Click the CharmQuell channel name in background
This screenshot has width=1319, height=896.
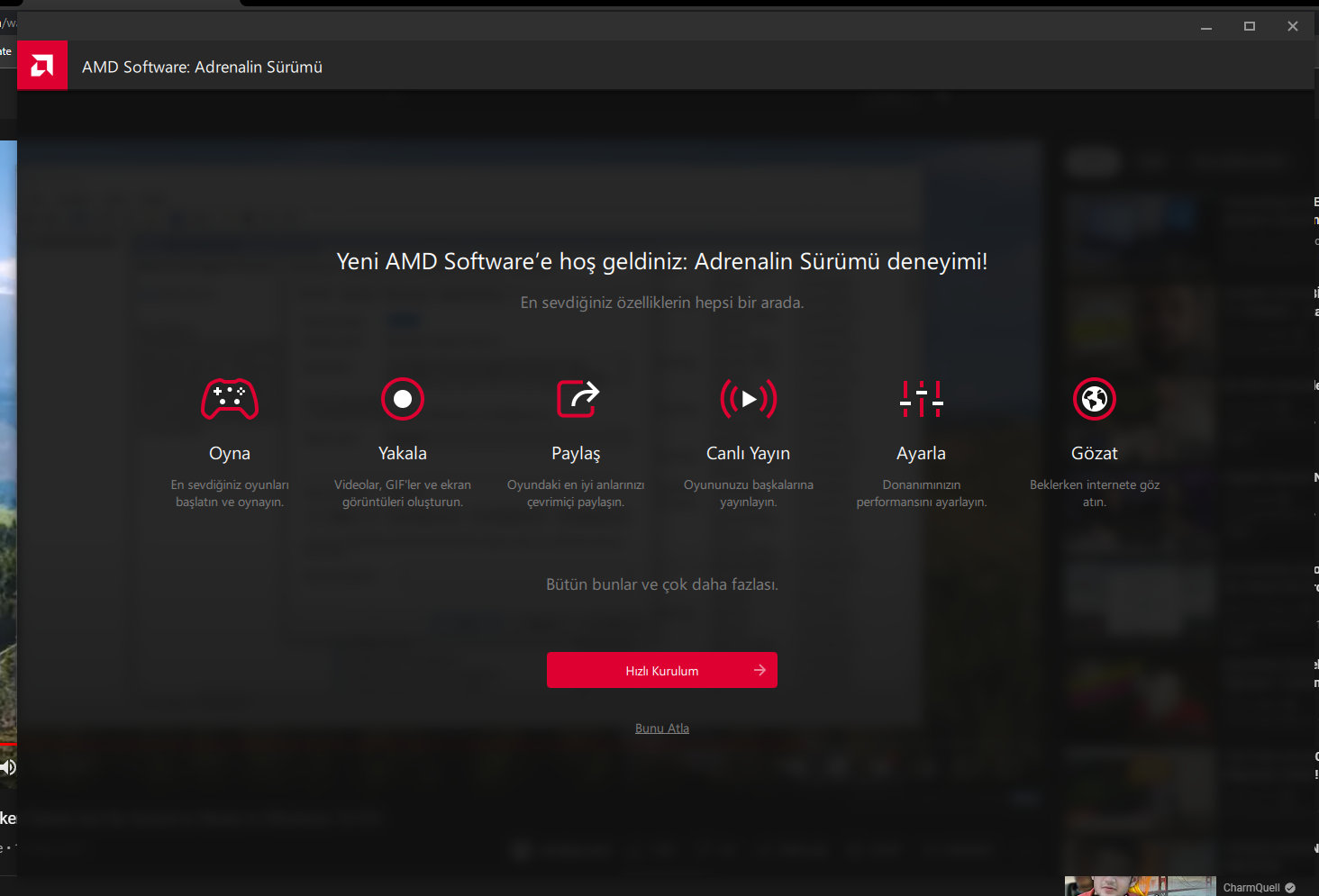pos(1251,888)
